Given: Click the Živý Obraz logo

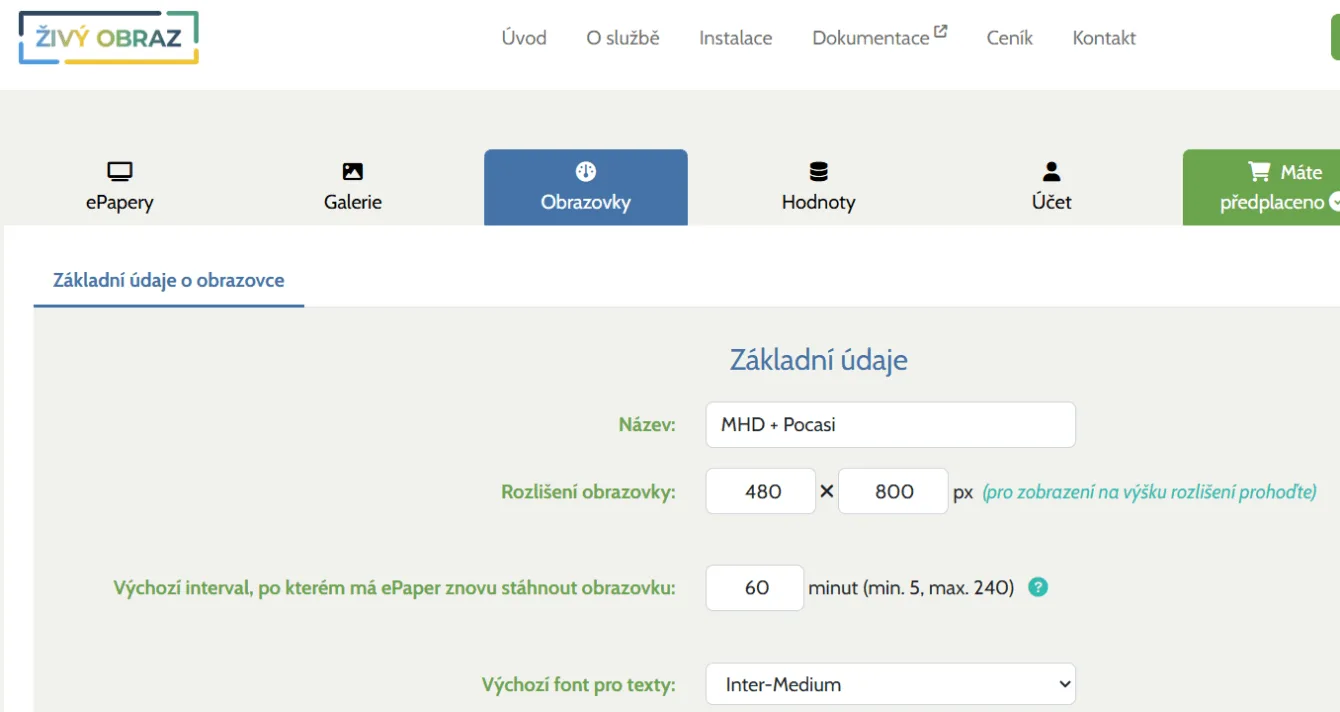Looking at the screenshot, I should [x=107, y=37].
